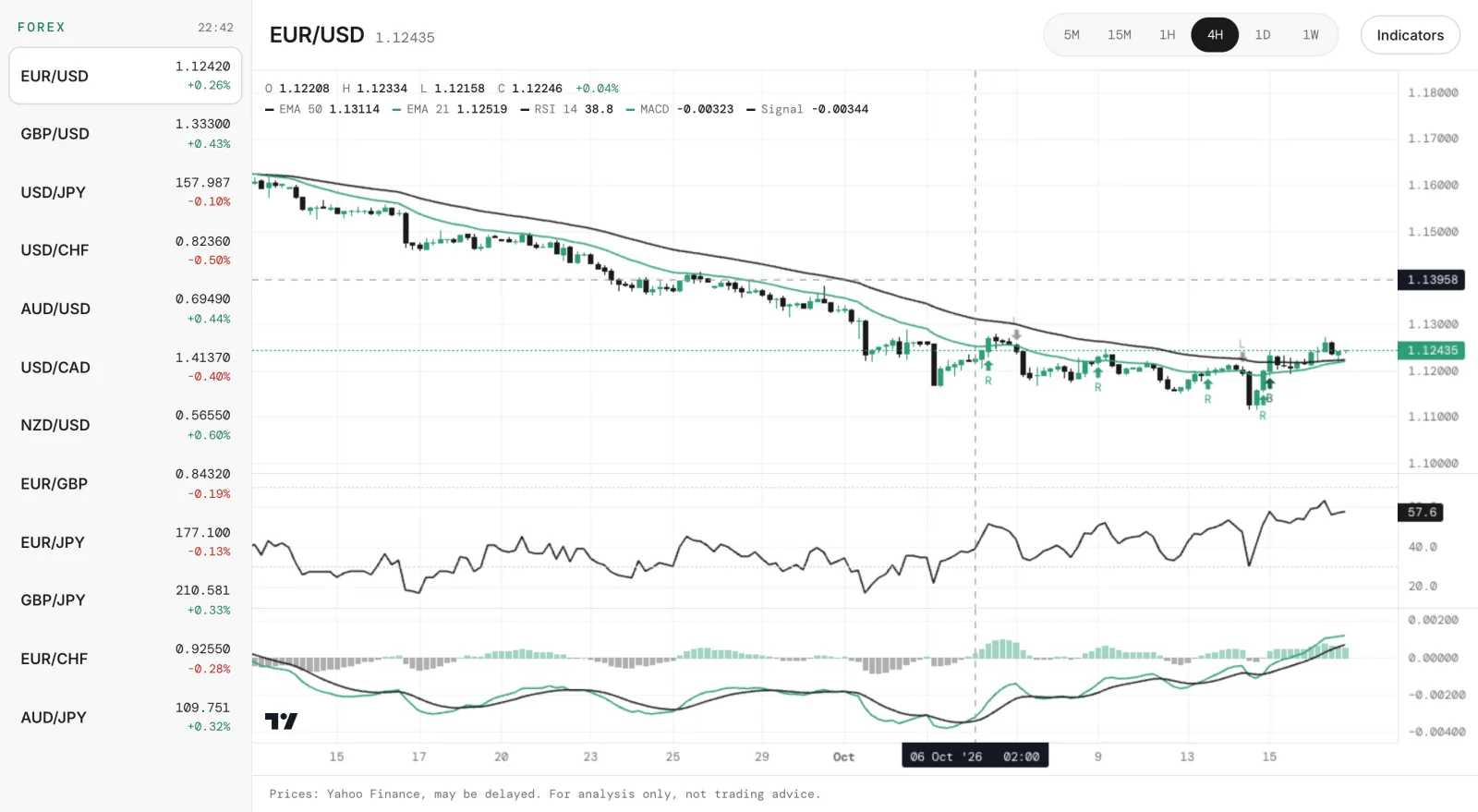This screenshot has height=812, width=1478.
Task: Click the MACD legend entry
Action: [x=680, y=109]
